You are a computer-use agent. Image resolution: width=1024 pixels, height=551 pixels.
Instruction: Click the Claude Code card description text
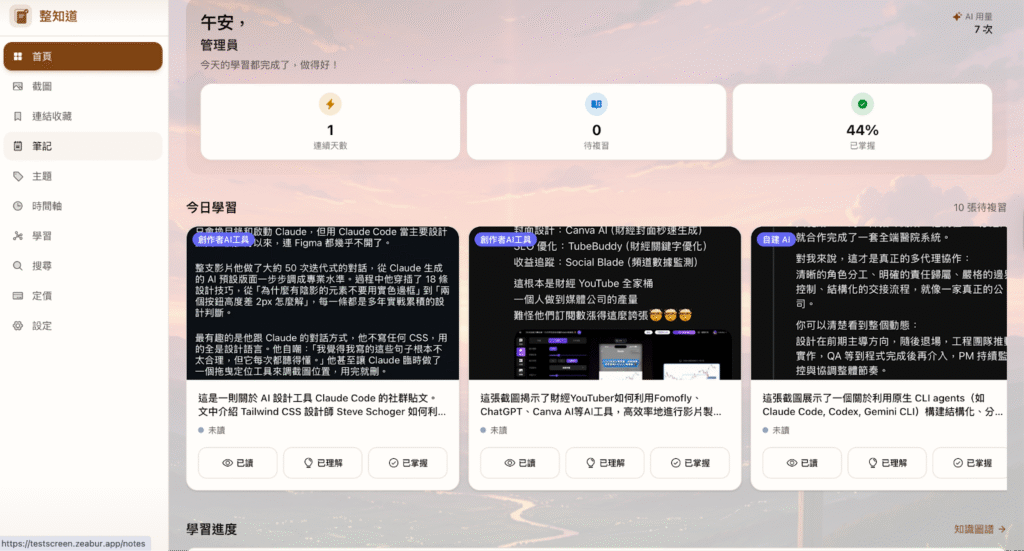click(x=323, y=405)
